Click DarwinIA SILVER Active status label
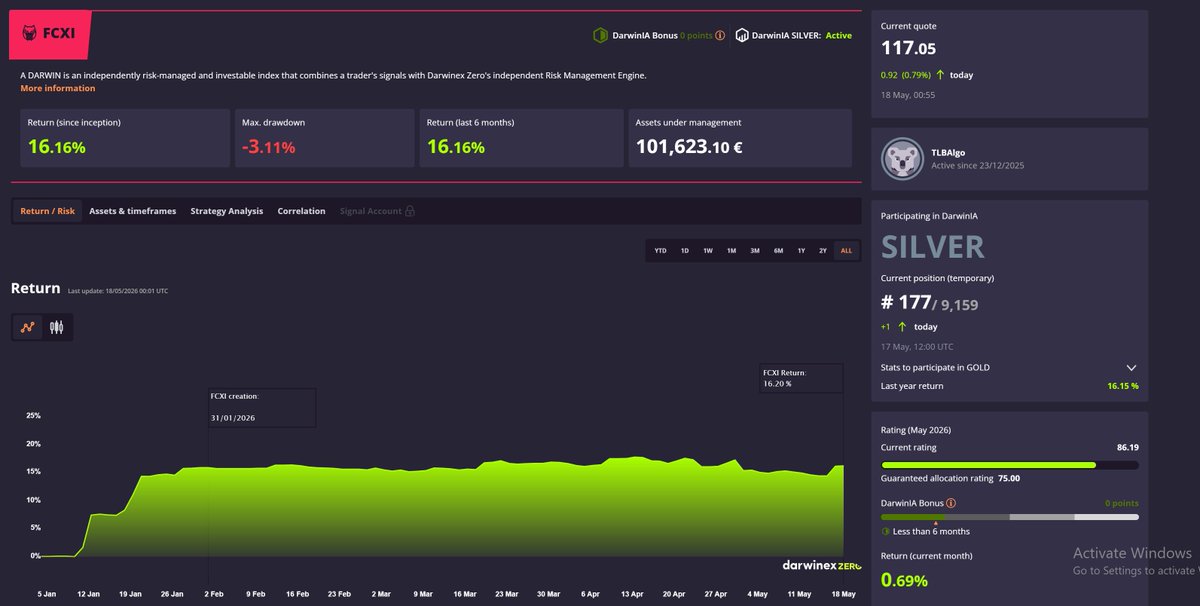The image size is (1200, 606). (x=839, y=35)
